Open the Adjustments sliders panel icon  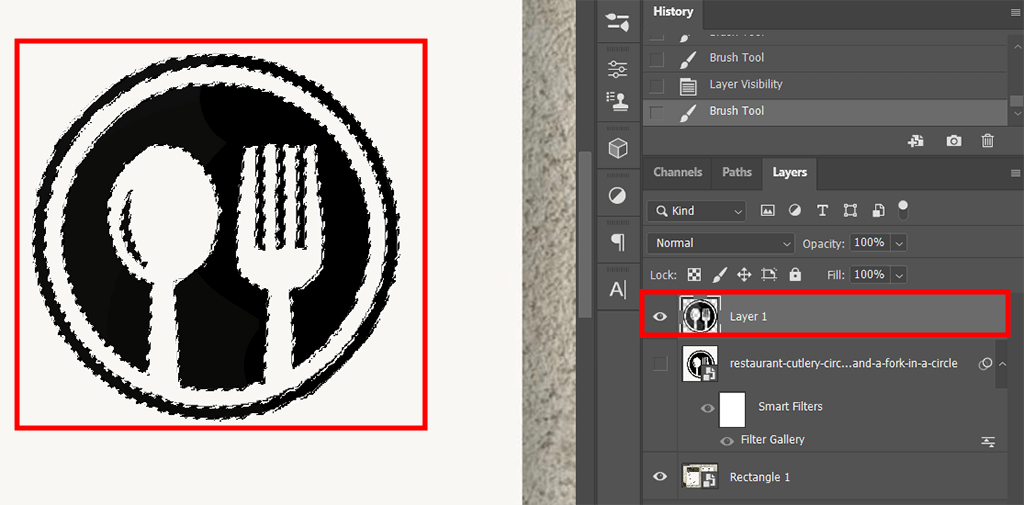617,69
